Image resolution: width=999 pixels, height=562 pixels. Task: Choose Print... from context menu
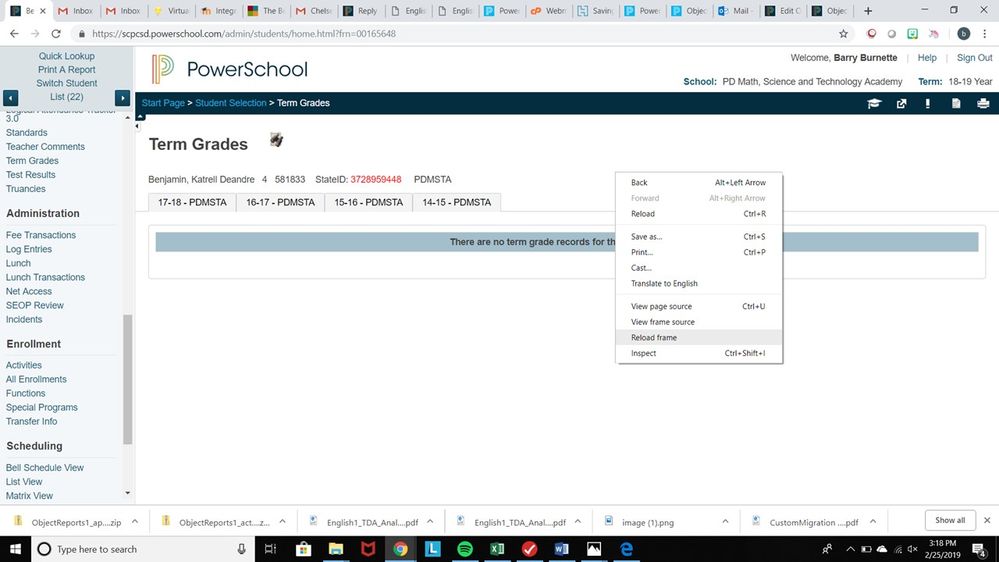699,252
